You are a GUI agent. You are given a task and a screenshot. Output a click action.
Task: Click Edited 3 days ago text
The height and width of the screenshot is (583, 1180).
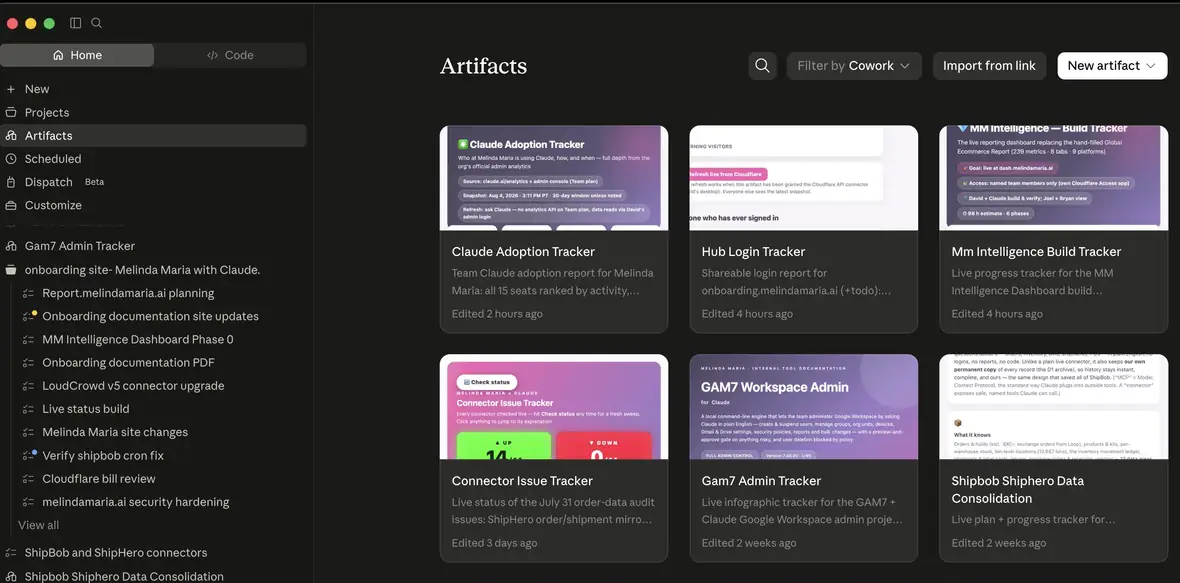[494, 543]
